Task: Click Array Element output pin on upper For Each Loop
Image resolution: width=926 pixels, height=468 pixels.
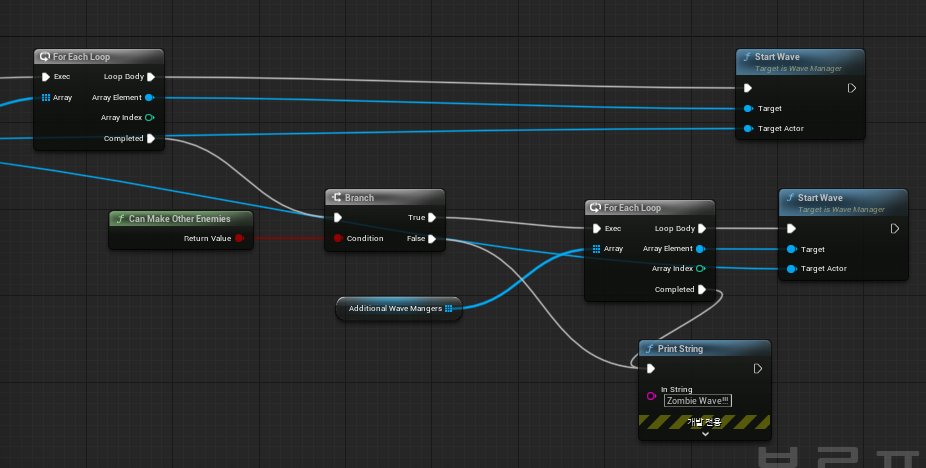Action: (x=149, y=98)
